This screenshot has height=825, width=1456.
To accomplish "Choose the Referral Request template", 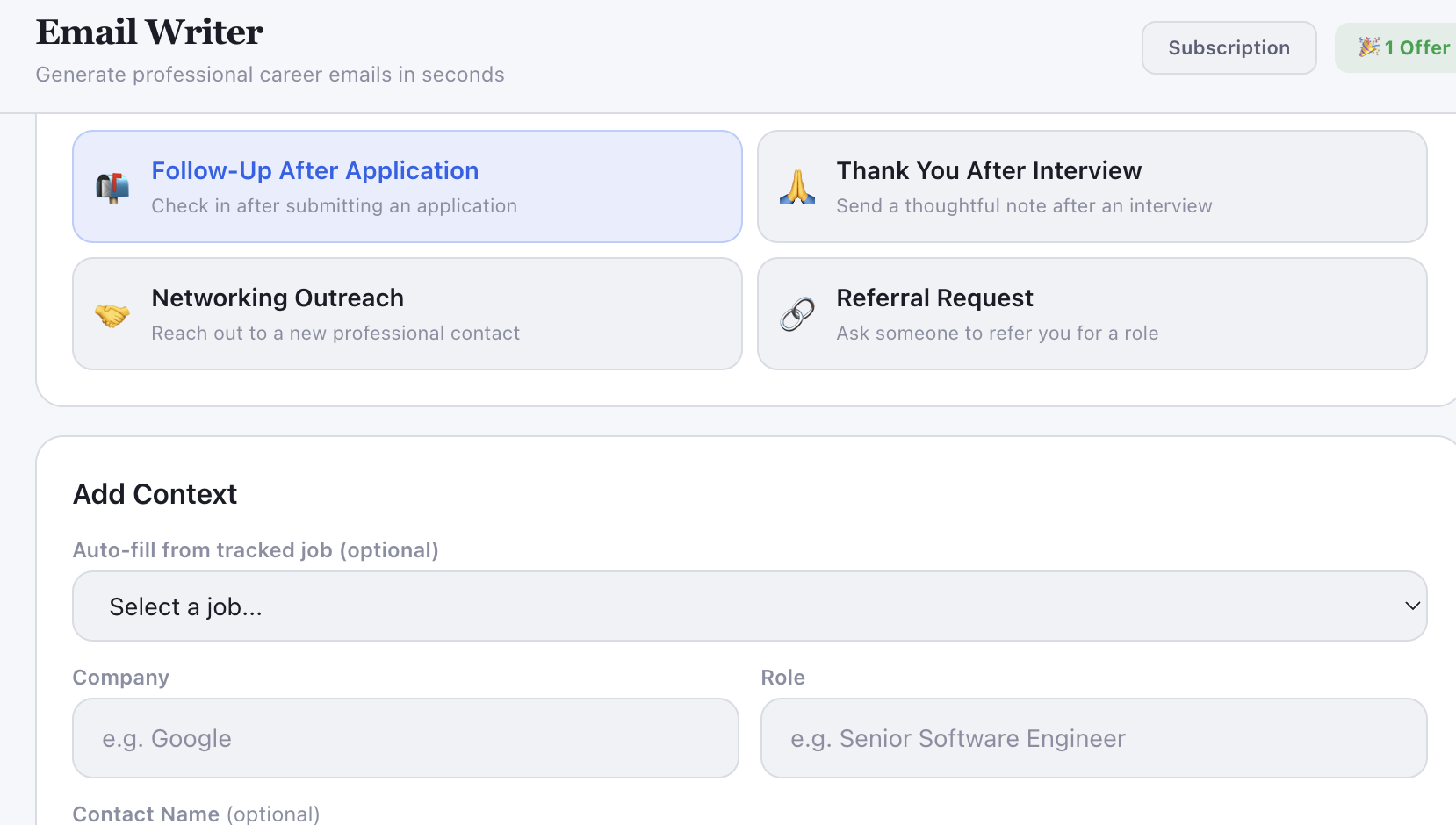I will 1092,313.
